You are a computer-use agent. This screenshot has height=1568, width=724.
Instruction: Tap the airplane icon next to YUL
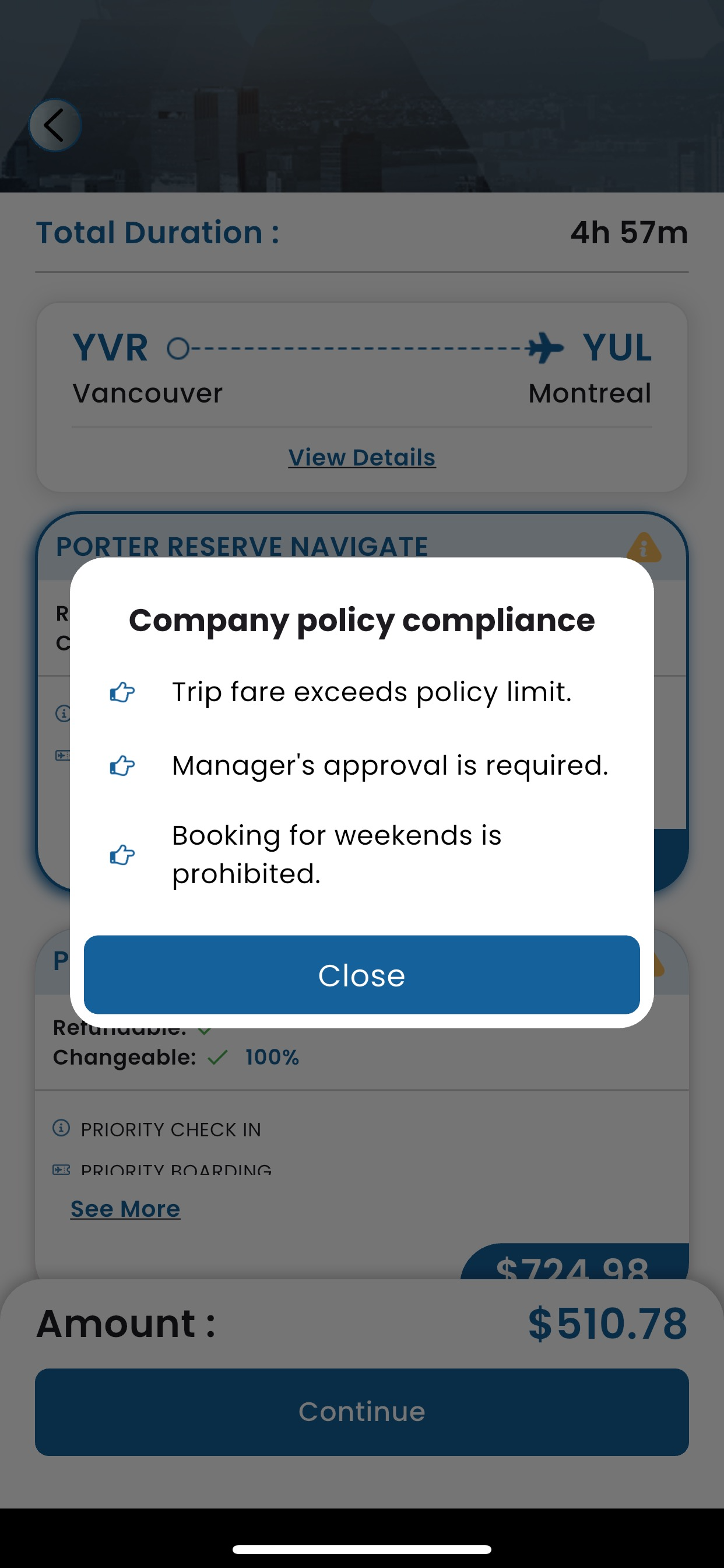(x=545, y=348)
